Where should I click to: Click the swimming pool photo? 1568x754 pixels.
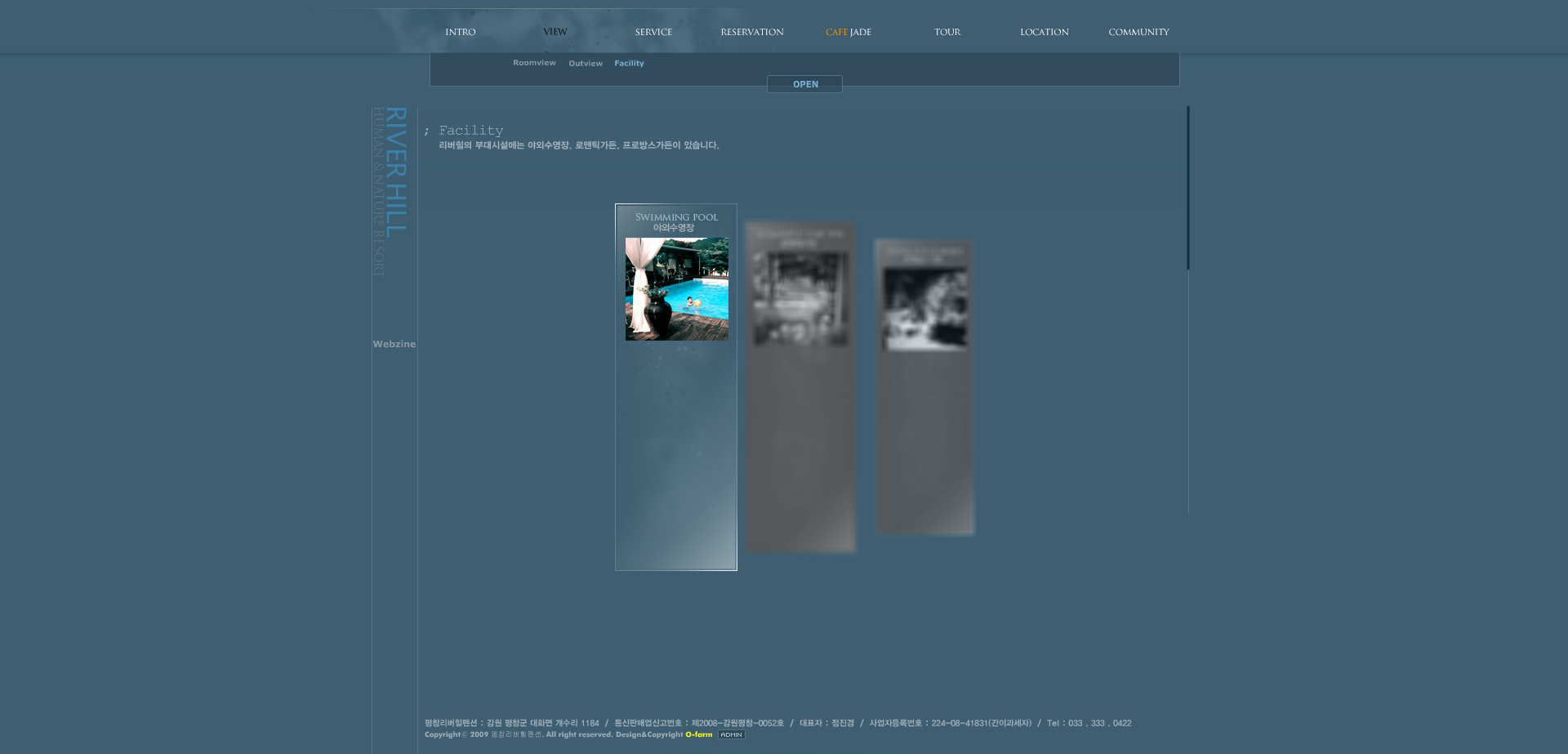point(676,289)
